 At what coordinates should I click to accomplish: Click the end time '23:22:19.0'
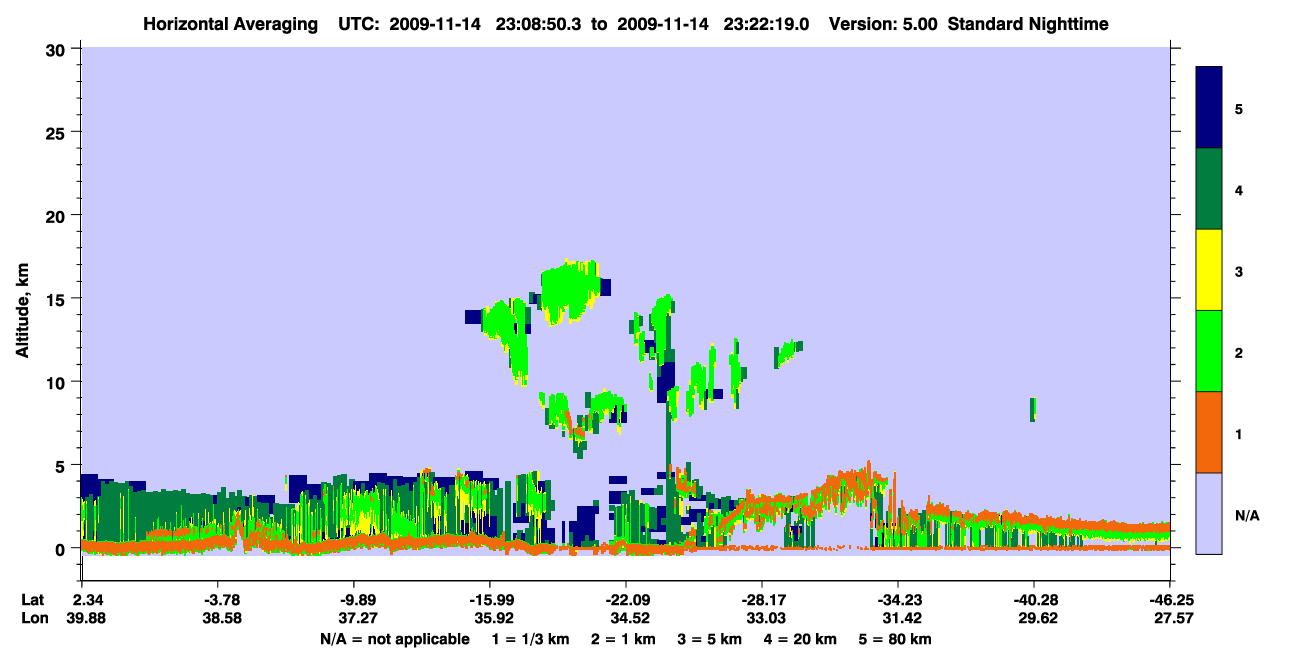coord(768,23)
